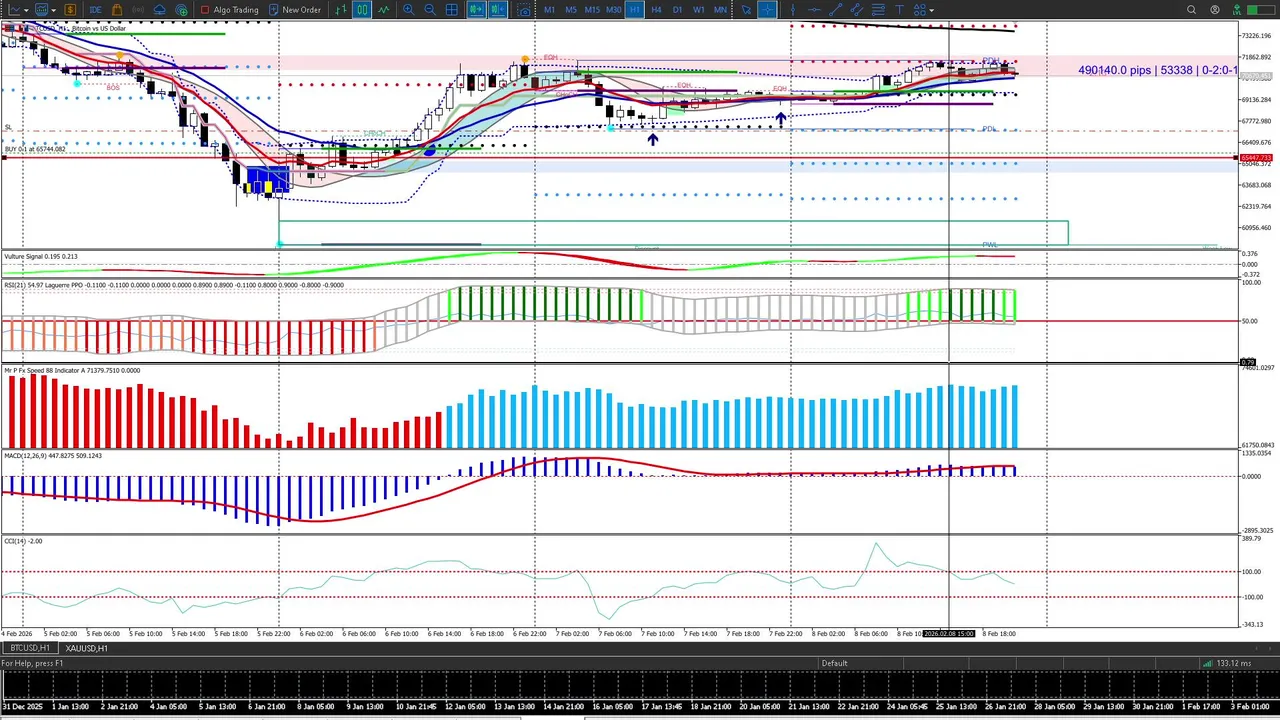The height and width of the screenshot is (720, 1280).
Task: Click the RSI(21) Laguerre PPO label
Action: click(173, 285)
